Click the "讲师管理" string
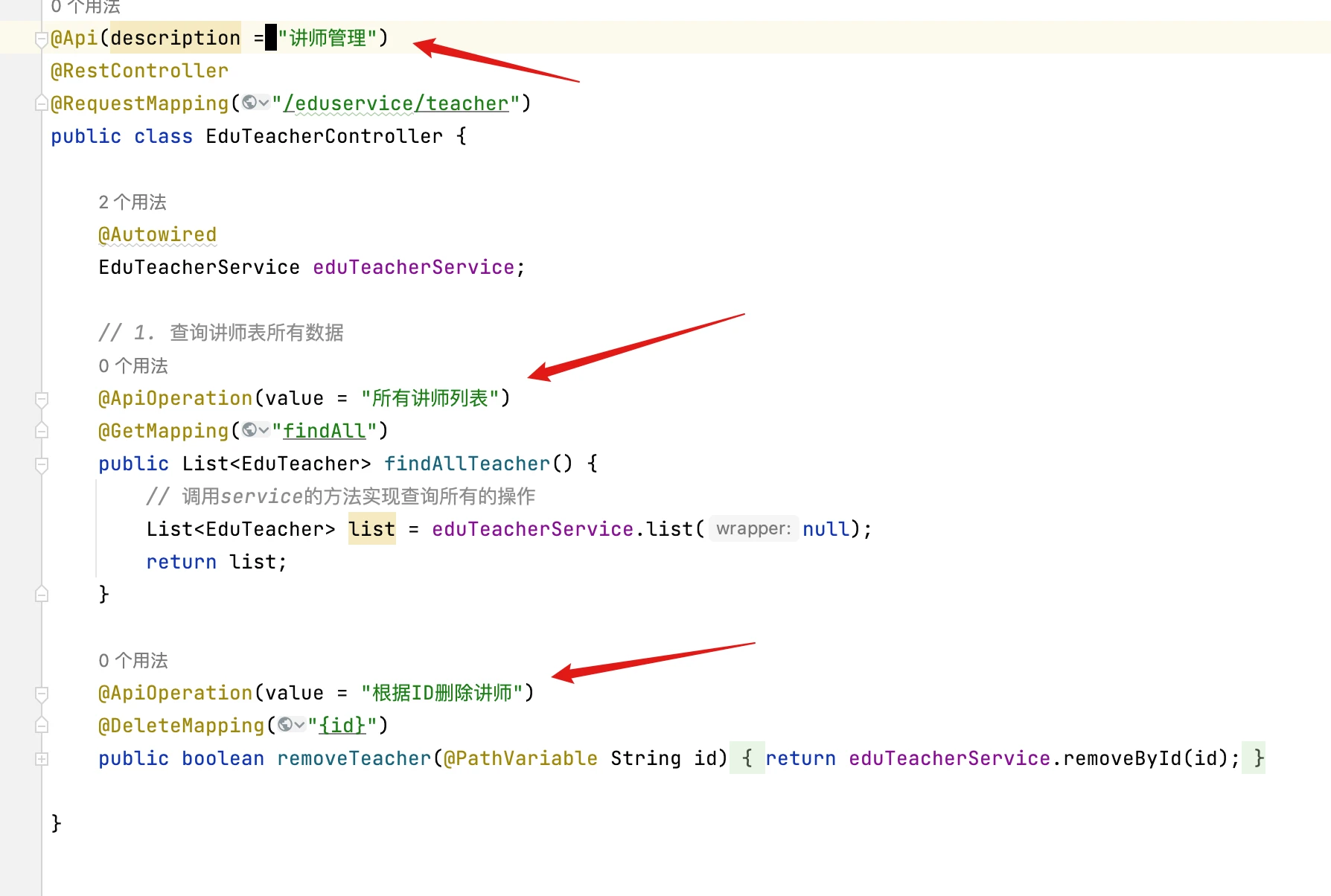This screenshot has height=896, width=1331. click(328, 38)
